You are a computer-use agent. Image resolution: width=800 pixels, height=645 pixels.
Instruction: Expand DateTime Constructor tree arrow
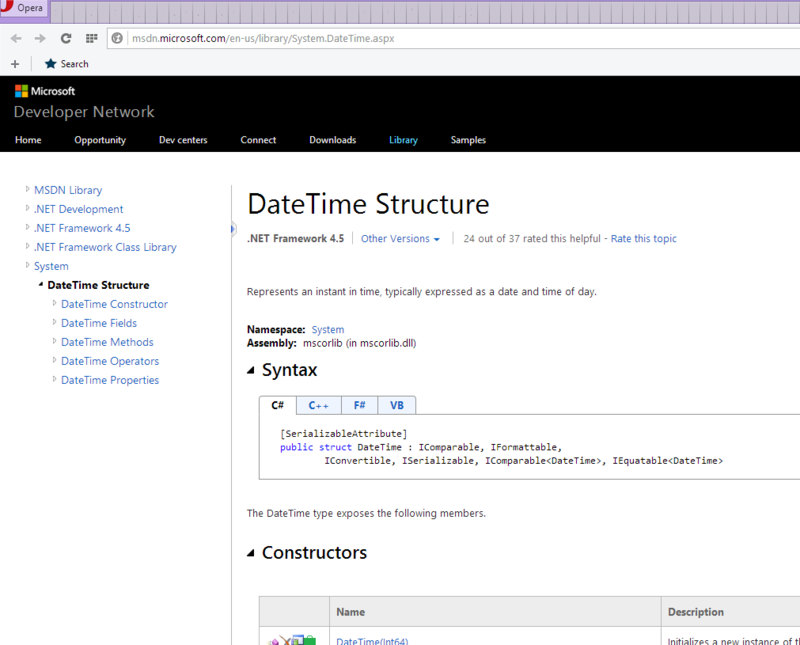55,303
